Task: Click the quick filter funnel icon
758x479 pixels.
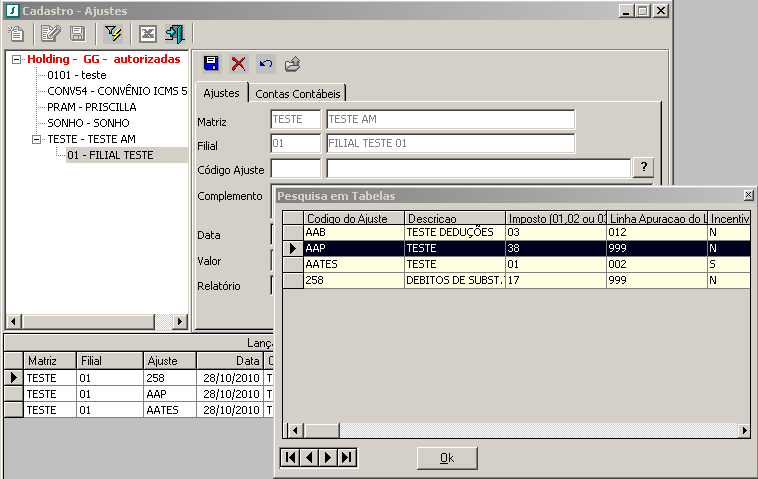Action: 113,34
